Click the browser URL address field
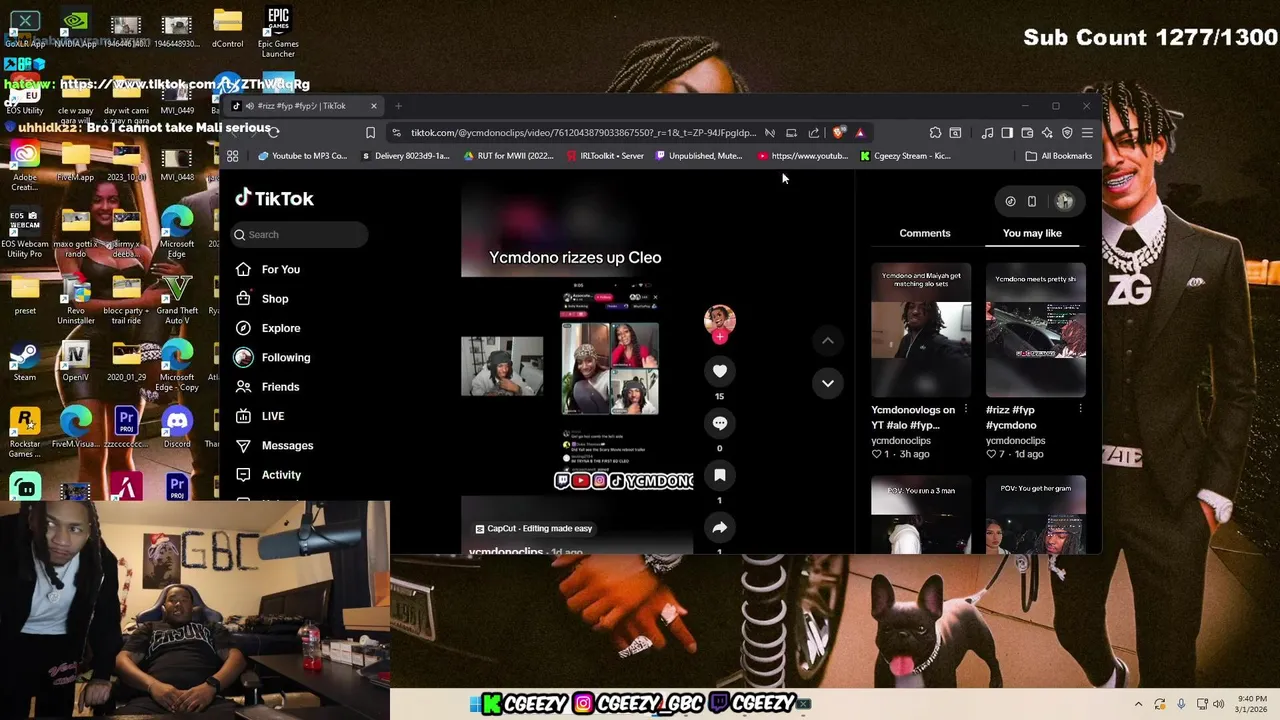1280x720 pixels. (x=583, y=133)
